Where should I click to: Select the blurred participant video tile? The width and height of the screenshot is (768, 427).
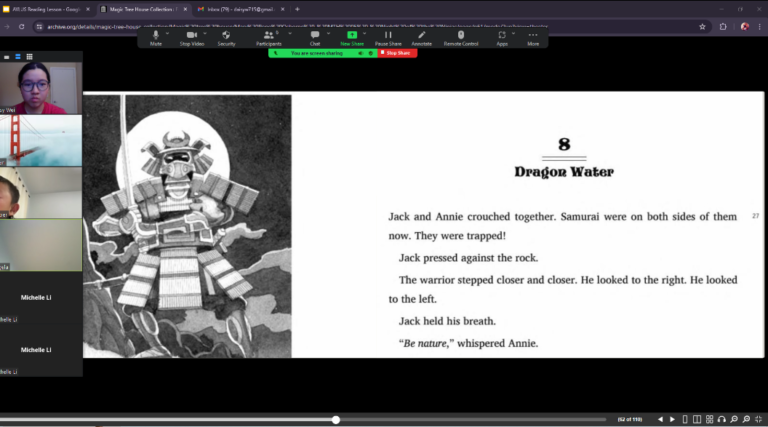(x=41, y=245)
